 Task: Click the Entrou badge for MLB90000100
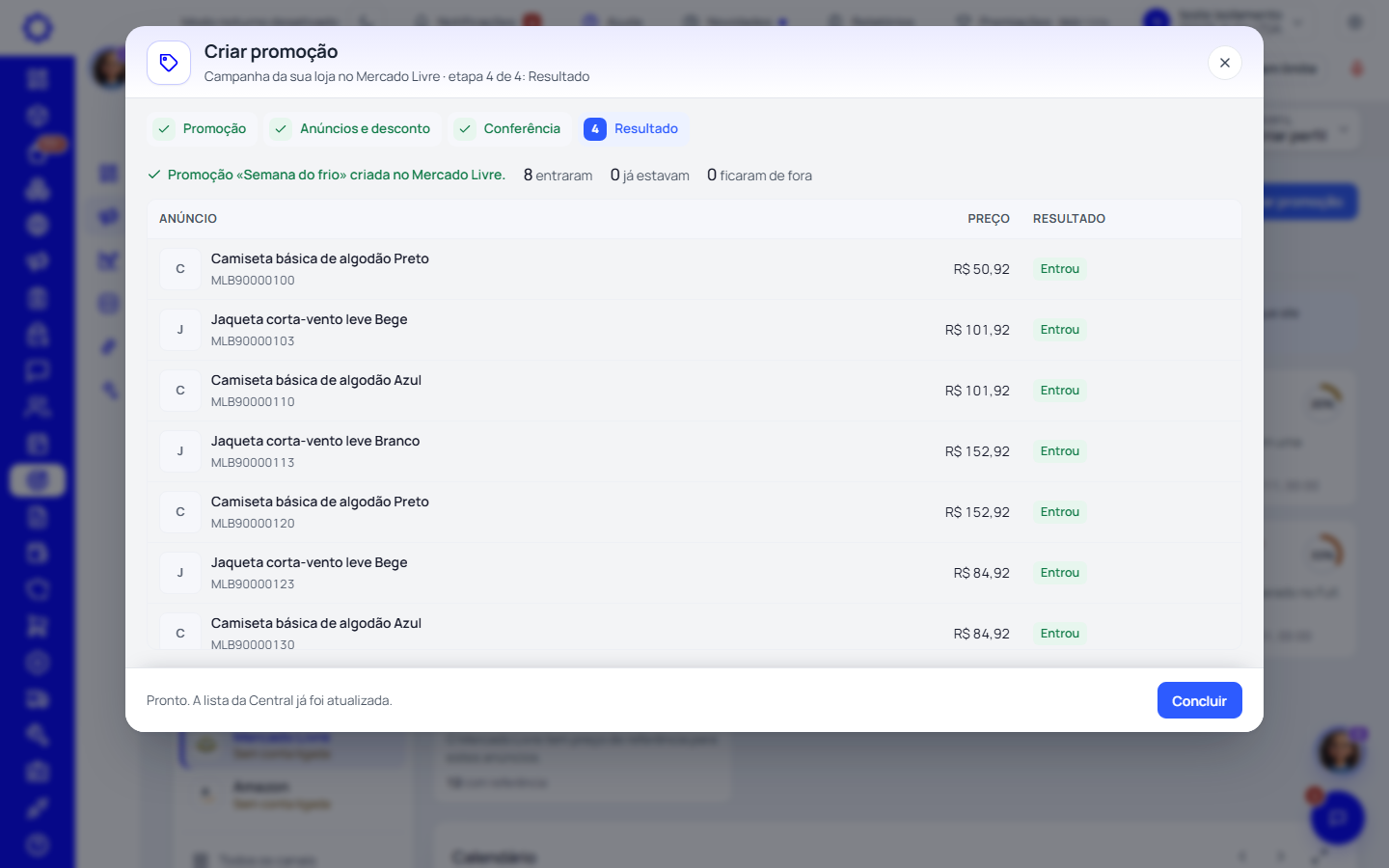(x=1059, y=269)
